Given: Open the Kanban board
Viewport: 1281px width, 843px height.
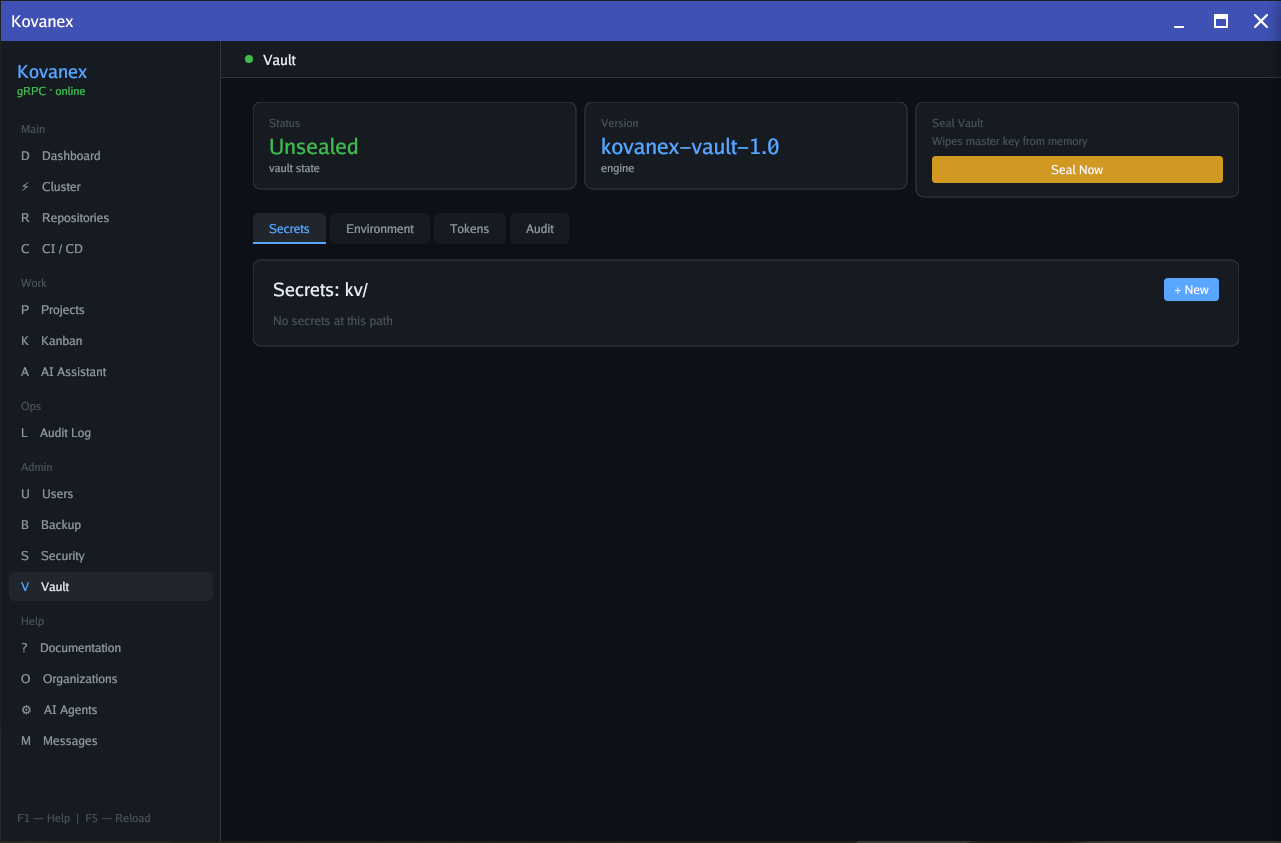Looking at the screenshot, I should coord(61,341).
